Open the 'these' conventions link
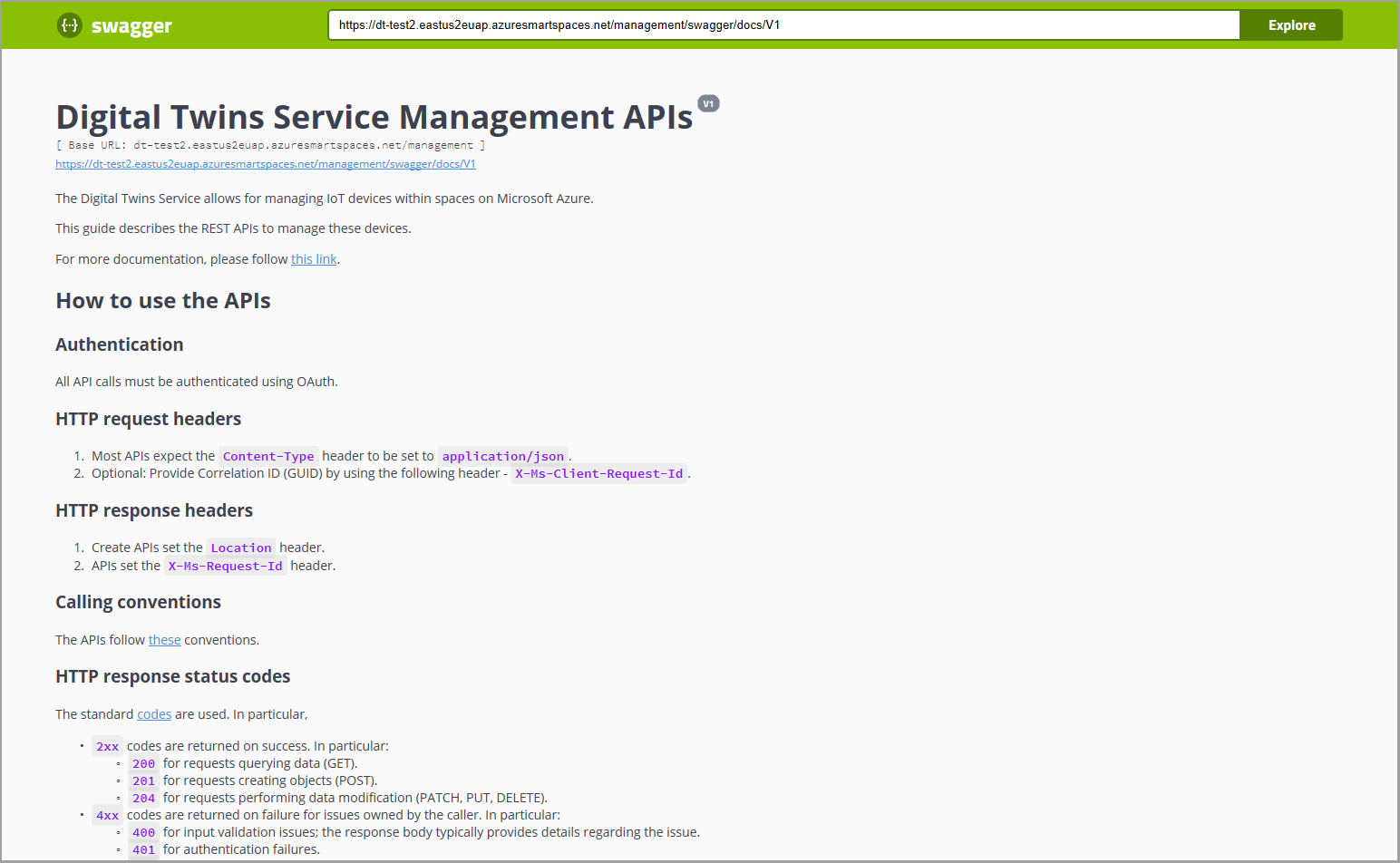 point(165,640)
